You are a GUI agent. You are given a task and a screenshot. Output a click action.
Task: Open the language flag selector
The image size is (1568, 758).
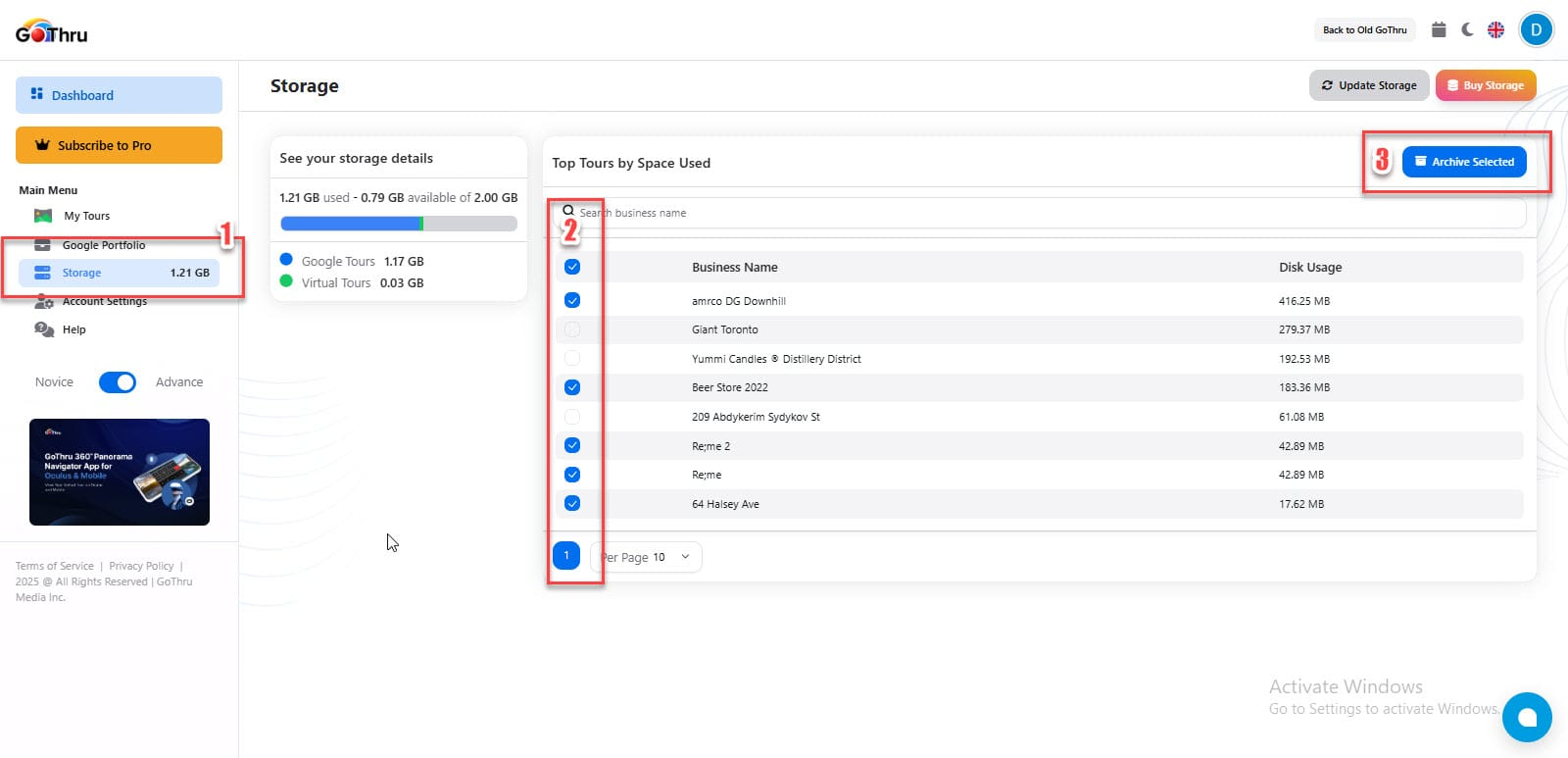coord(1495,29)
